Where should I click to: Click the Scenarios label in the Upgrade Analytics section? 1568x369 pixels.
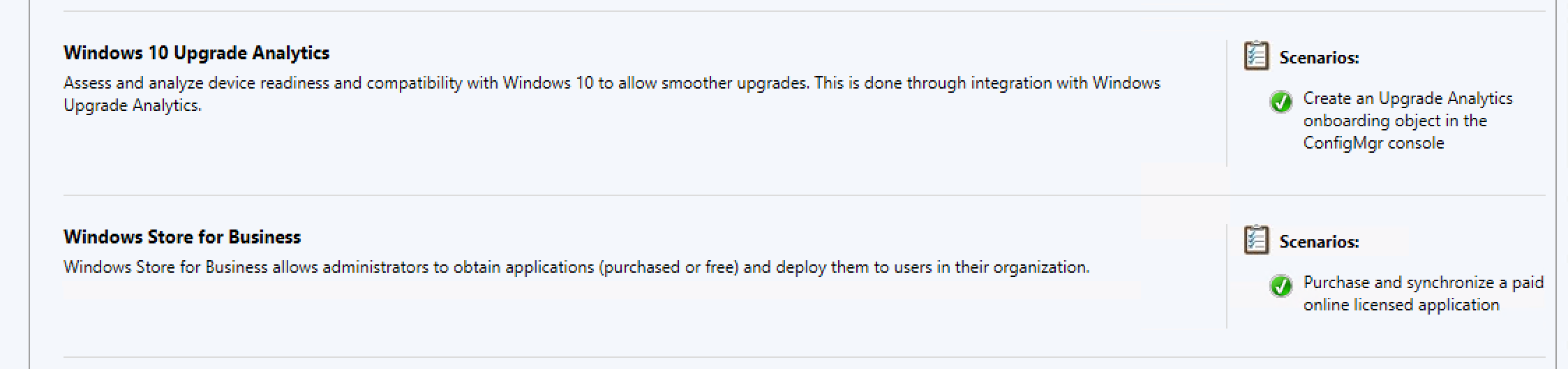tap(1319, 58)
